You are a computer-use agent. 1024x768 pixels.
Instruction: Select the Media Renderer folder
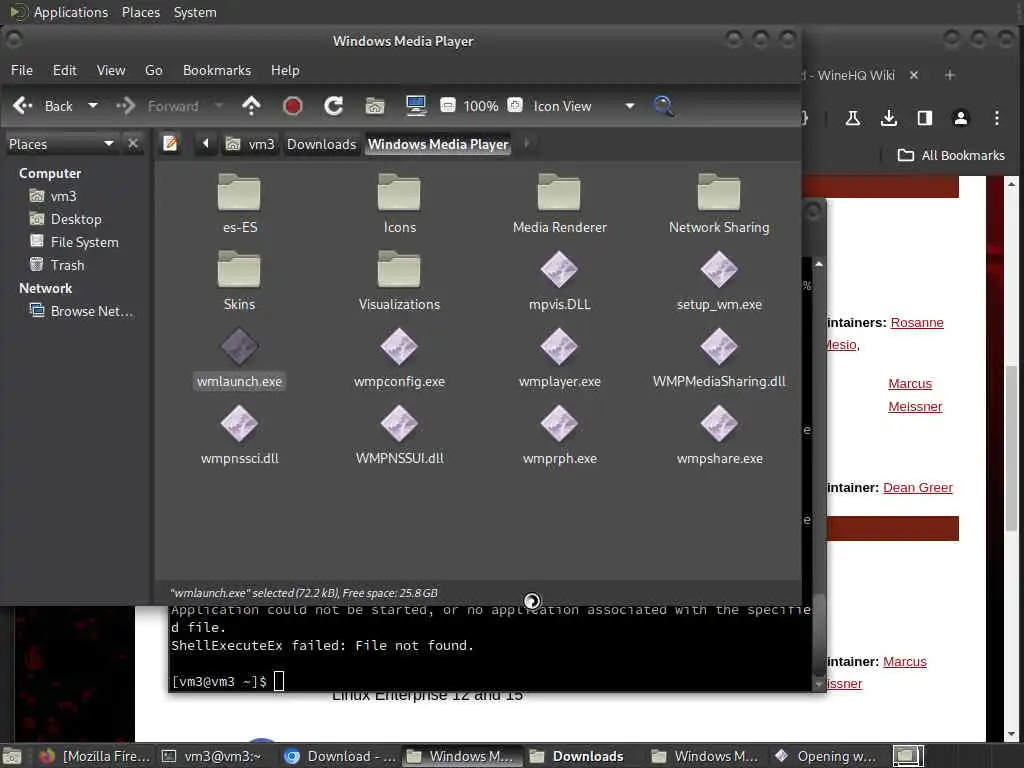point(560,204)
